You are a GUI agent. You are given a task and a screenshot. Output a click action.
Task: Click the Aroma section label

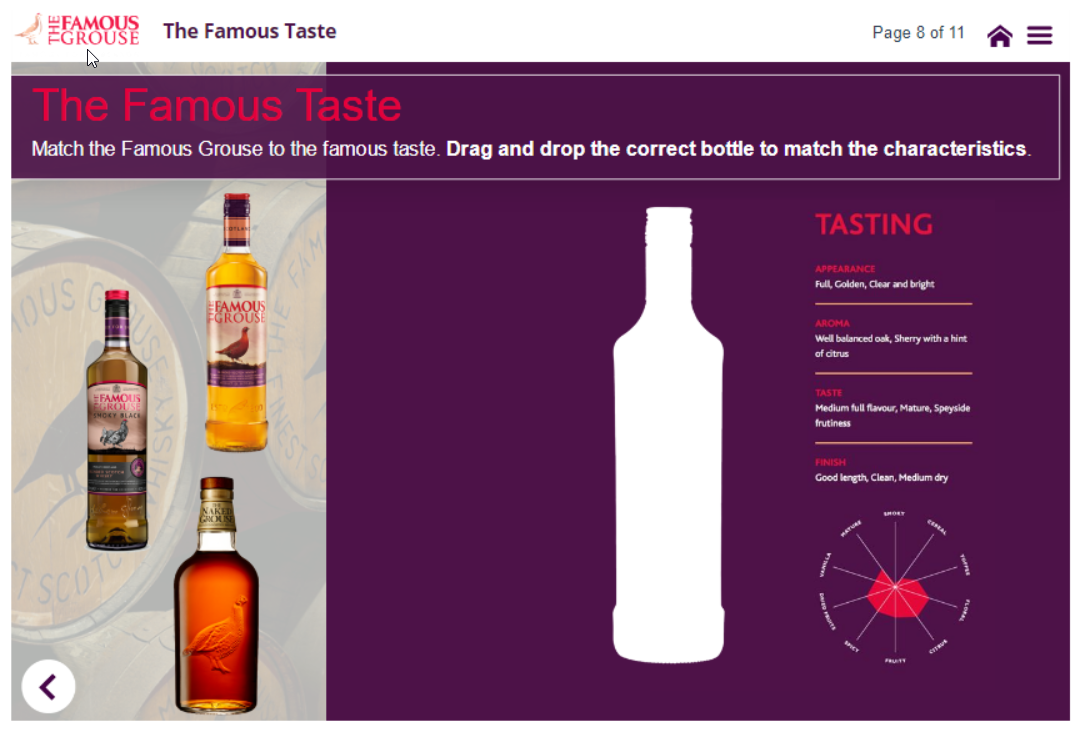(832, 323)
